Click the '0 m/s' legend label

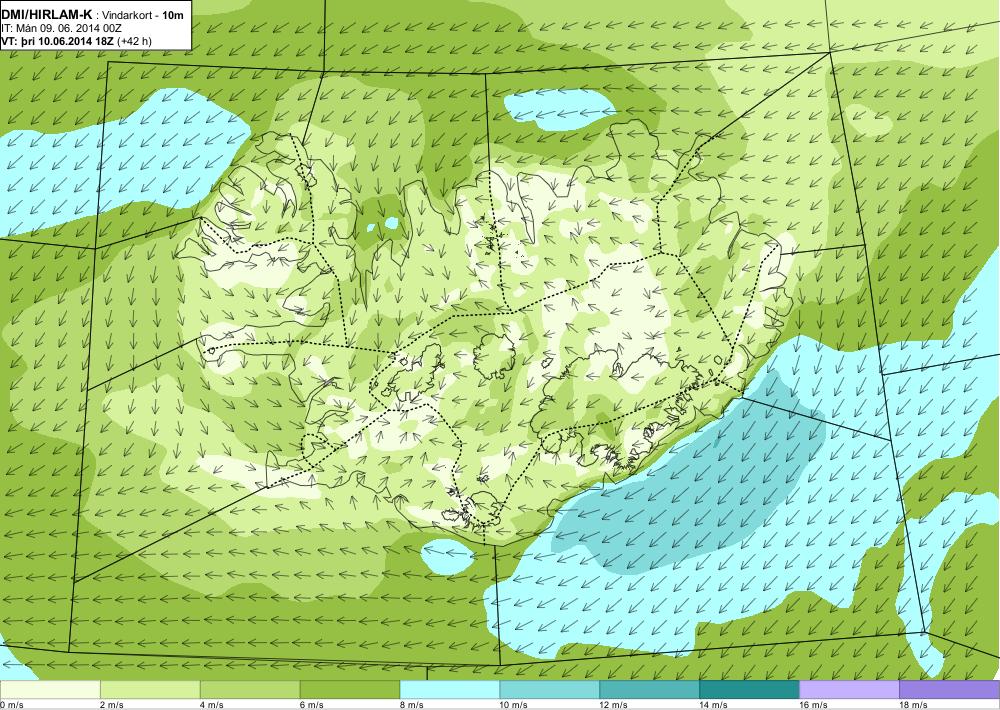point(12,705)
